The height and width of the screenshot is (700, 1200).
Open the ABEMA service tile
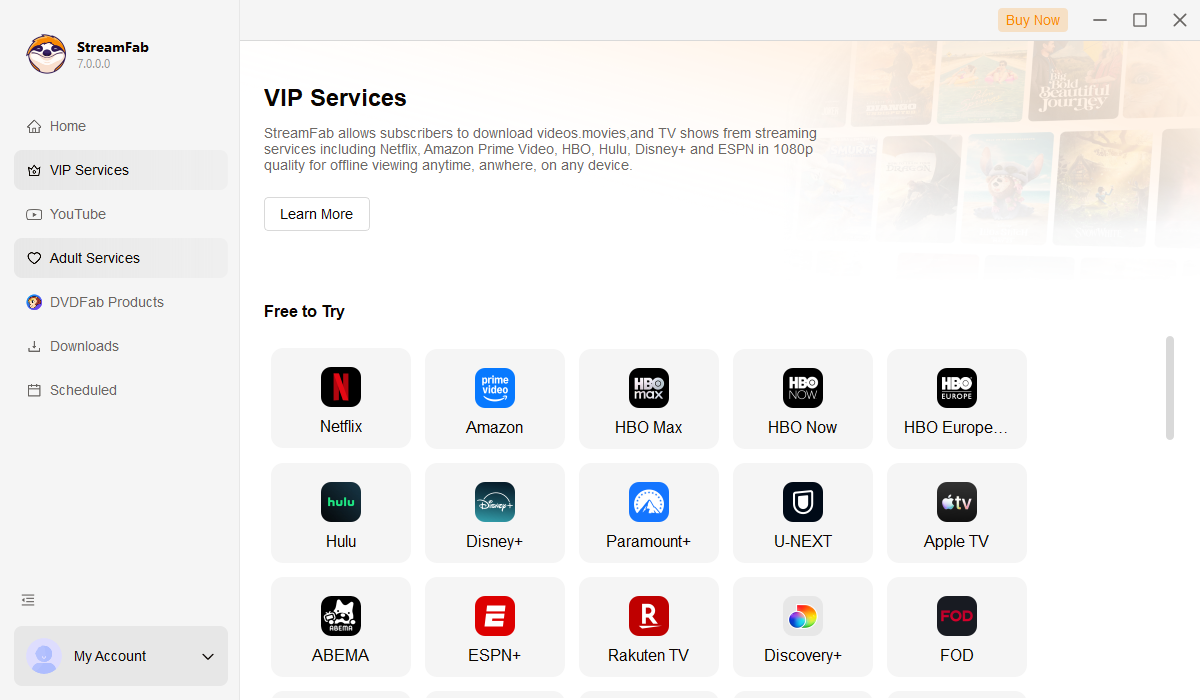[x=341, y=626]
